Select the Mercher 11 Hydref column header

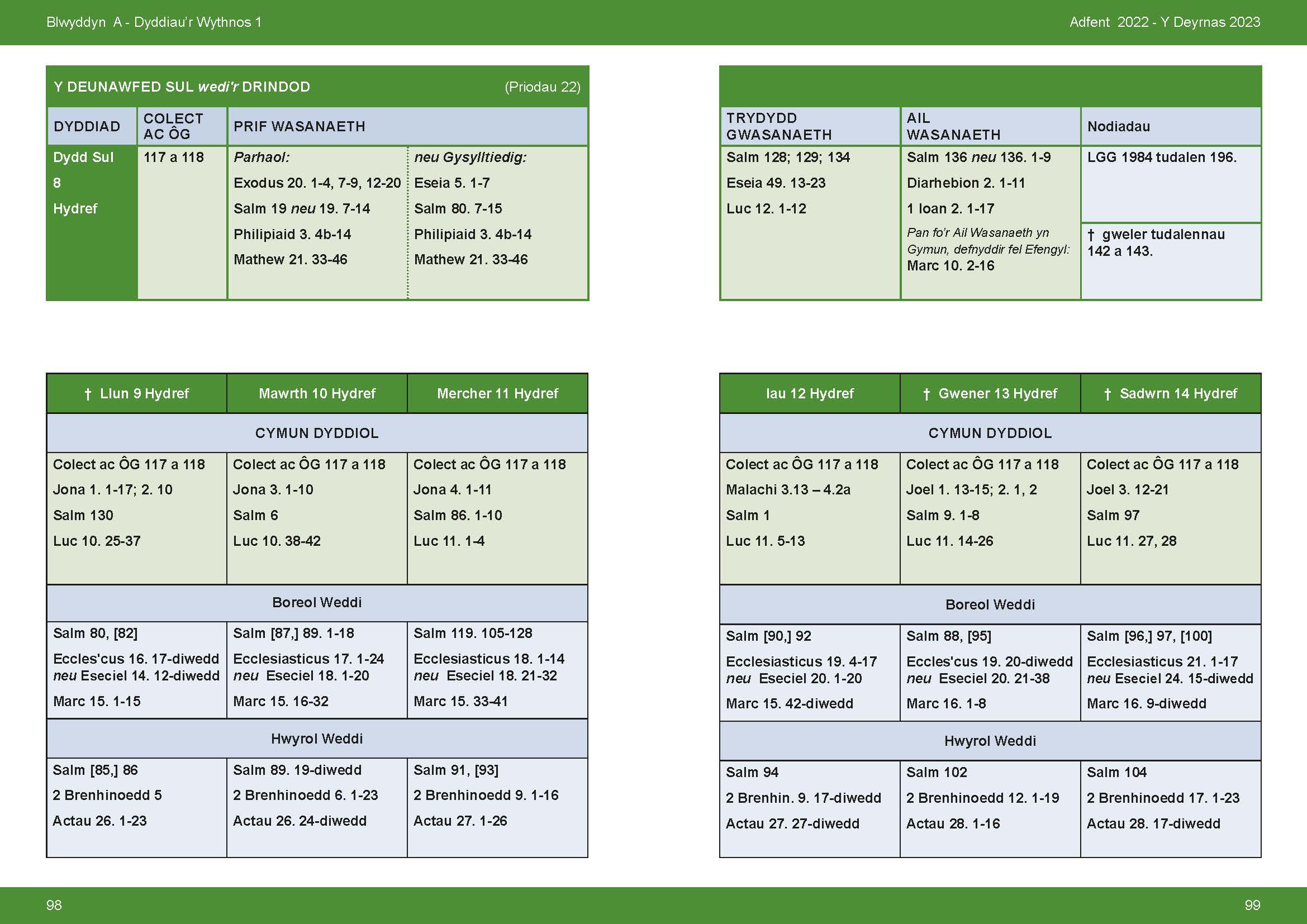[x=497, y=394]
